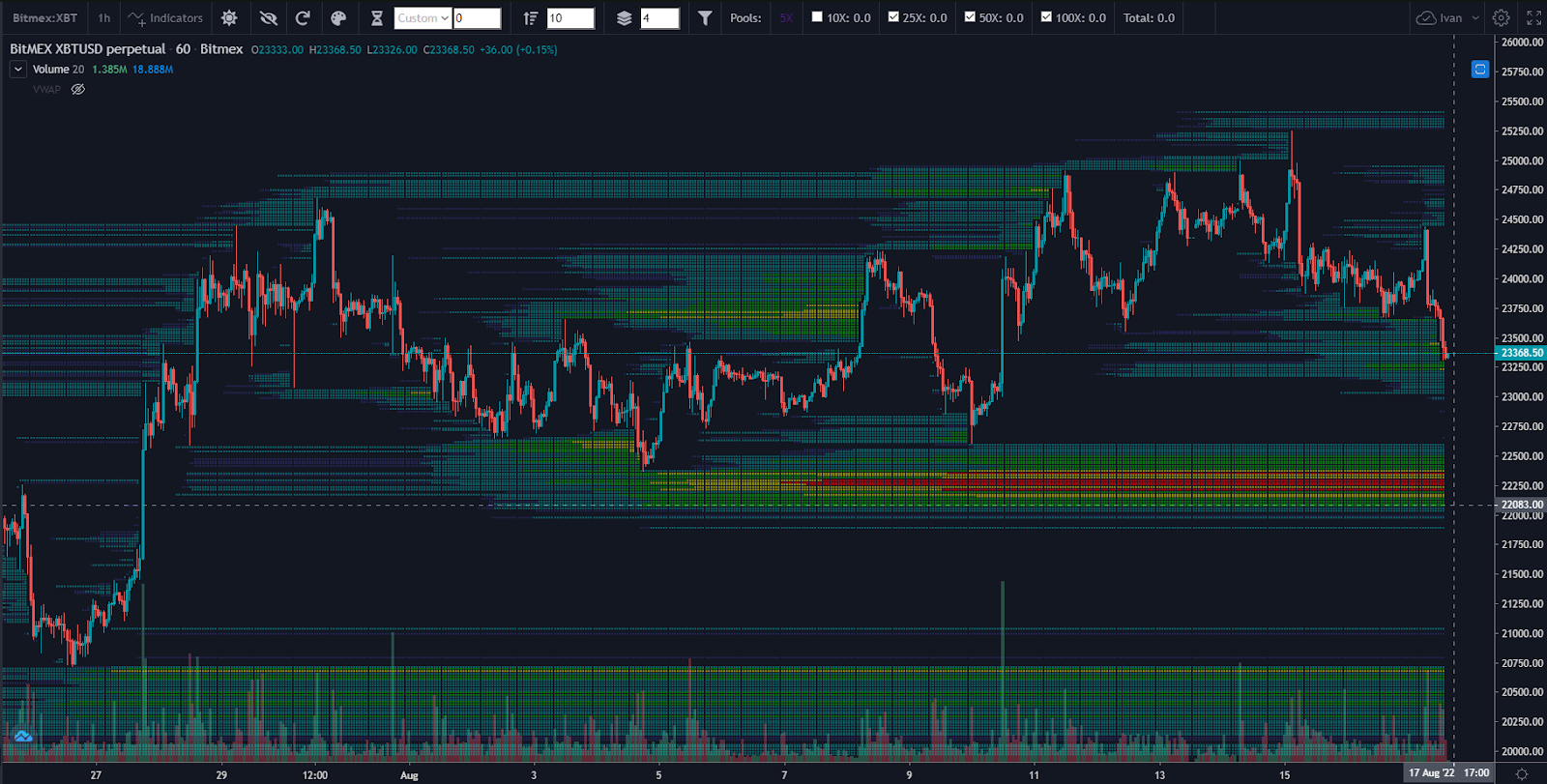Screen dimensions: 1547x784
Task: Click the small cloud logo at bottom left
Action: pos(23,737)
